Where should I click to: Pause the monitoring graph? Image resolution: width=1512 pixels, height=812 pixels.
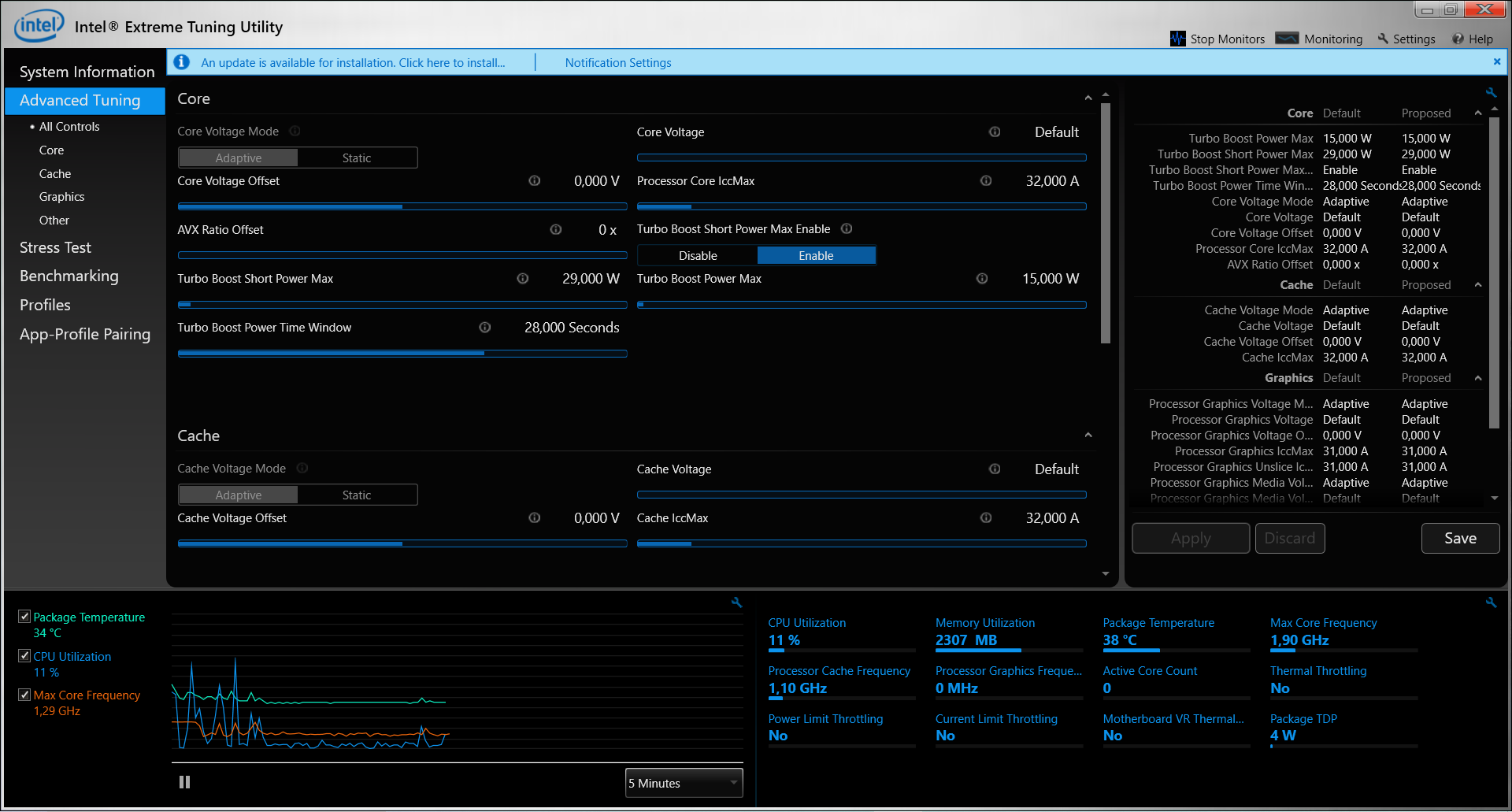tap(184, 782)
